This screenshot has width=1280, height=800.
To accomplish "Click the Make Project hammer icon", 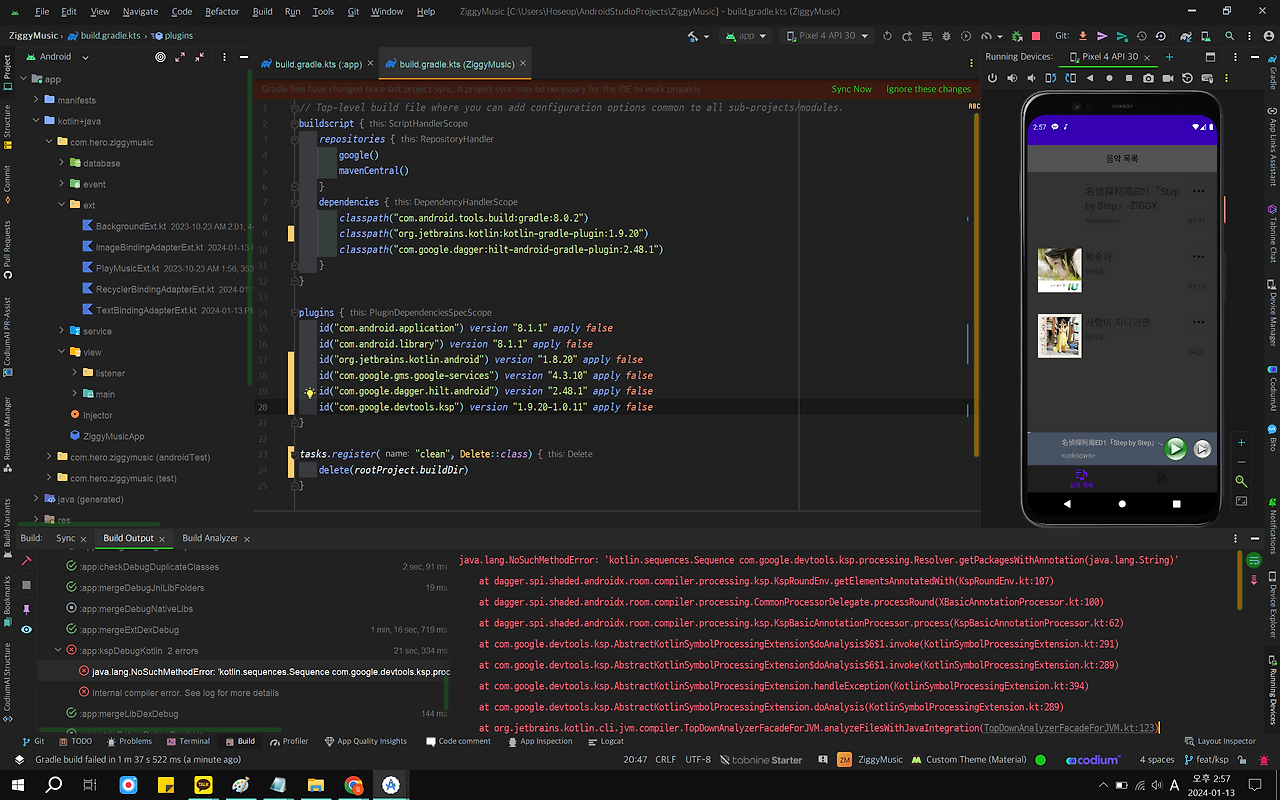I will click(692, 36).
